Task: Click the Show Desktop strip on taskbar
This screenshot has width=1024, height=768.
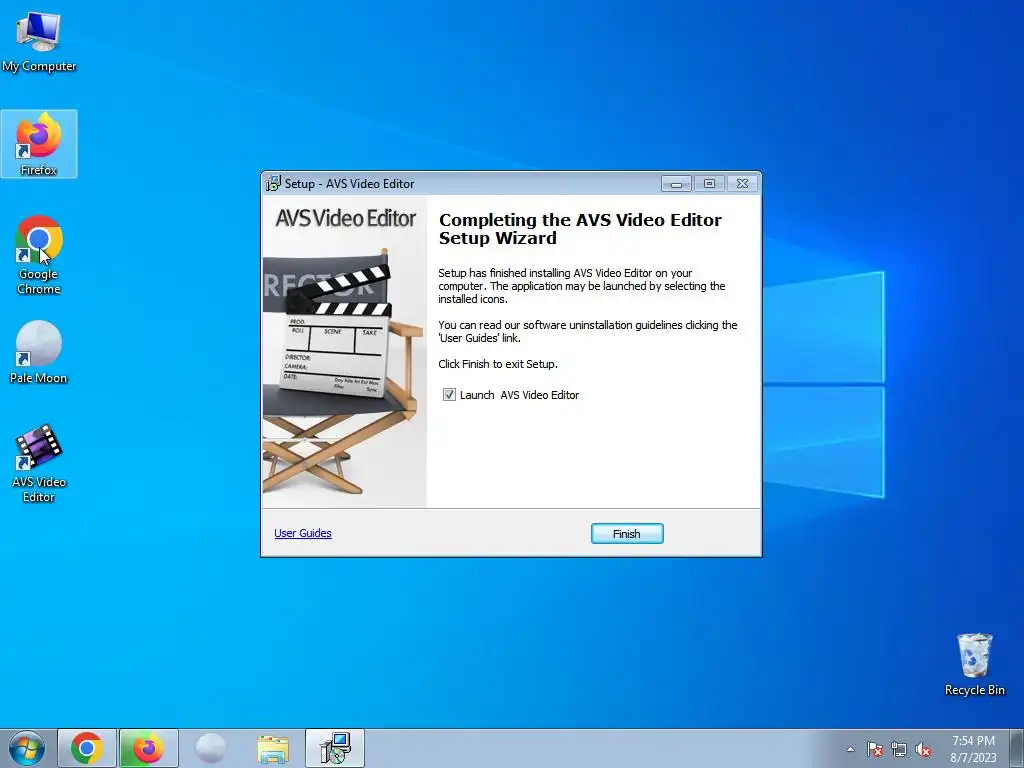Action: pos(1017,748)
